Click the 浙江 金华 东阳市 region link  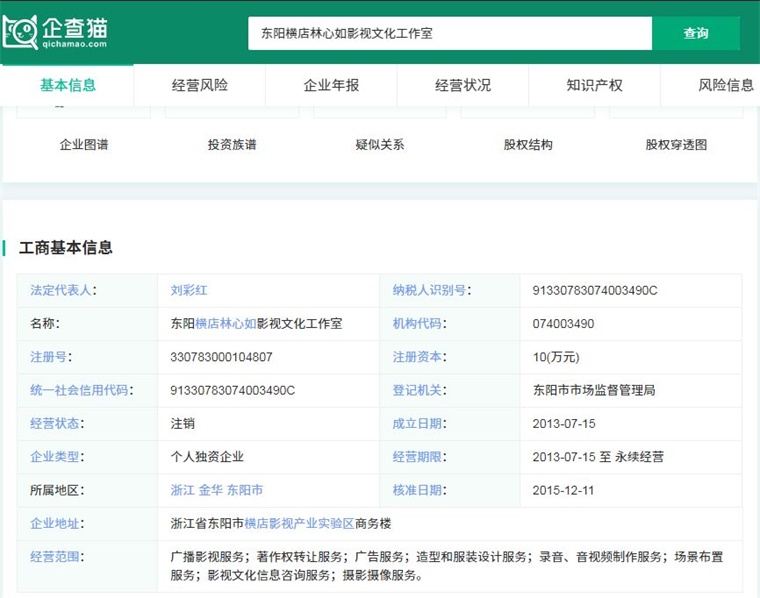[217, 490]
